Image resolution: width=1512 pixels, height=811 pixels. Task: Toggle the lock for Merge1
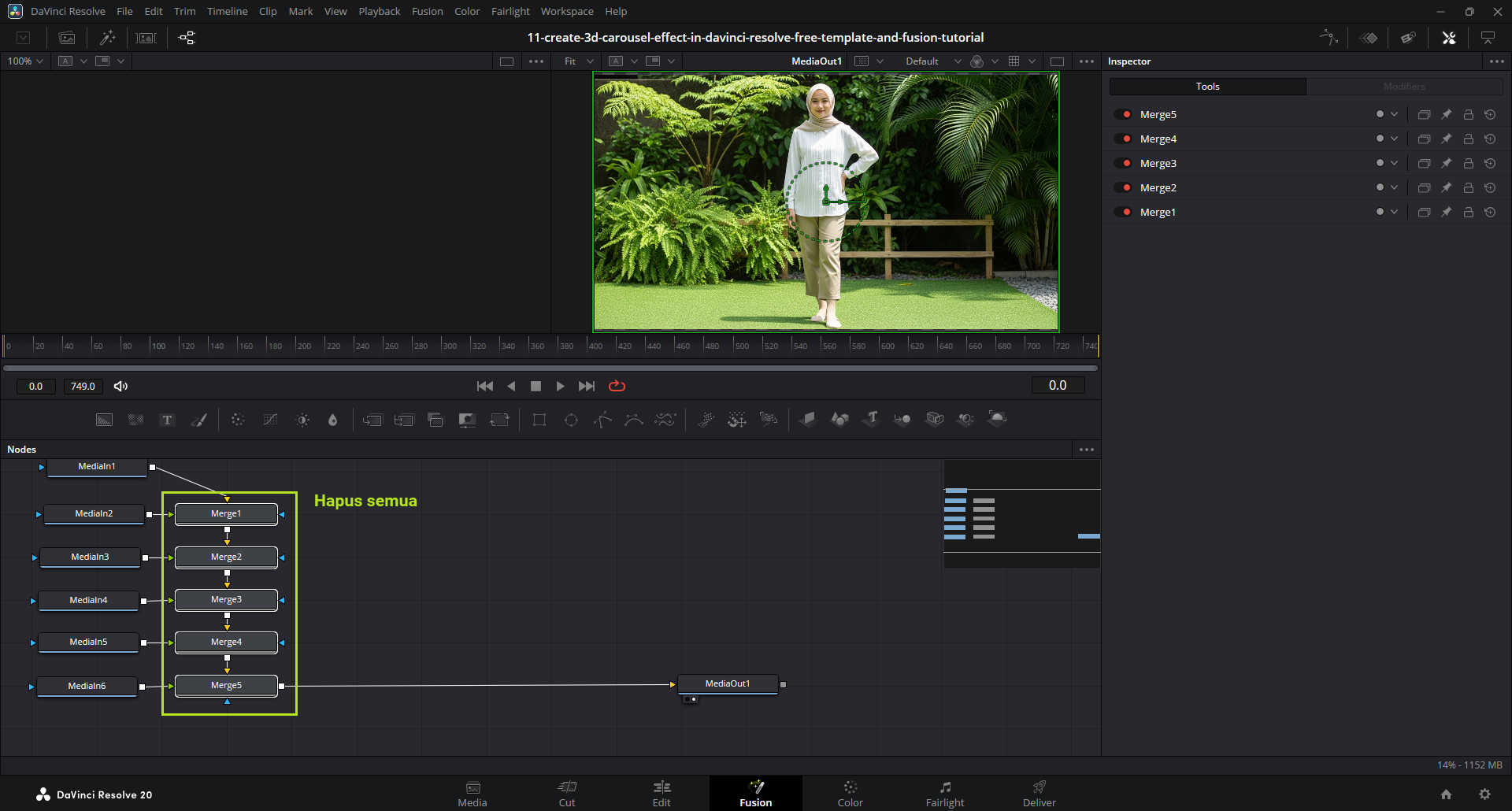coord(1468,213)
